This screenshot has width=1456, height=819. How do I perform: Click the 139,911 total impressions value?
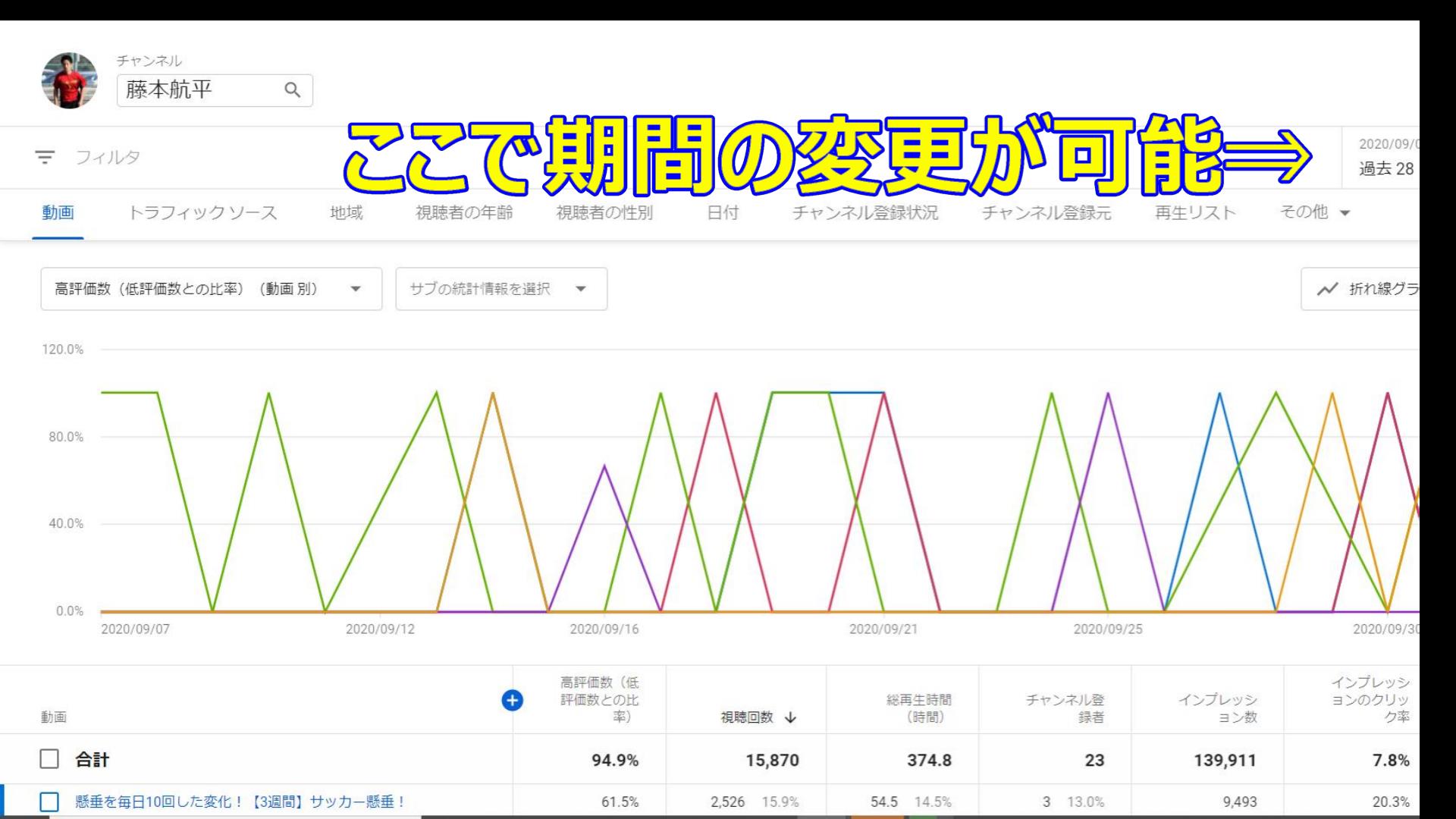coord(1225,760)
